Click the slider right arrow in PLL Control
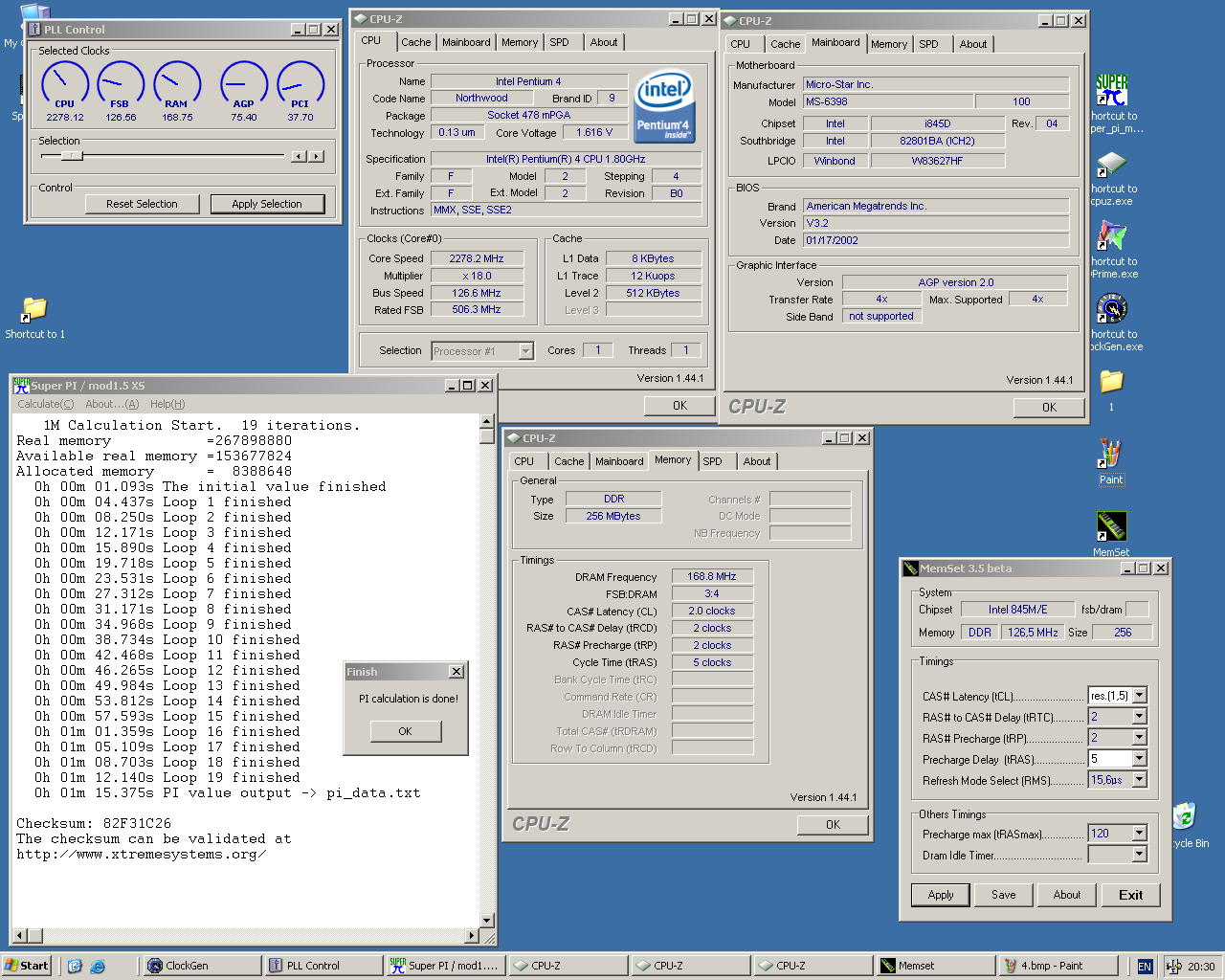1225x980 pixels. tap(316, 156)
